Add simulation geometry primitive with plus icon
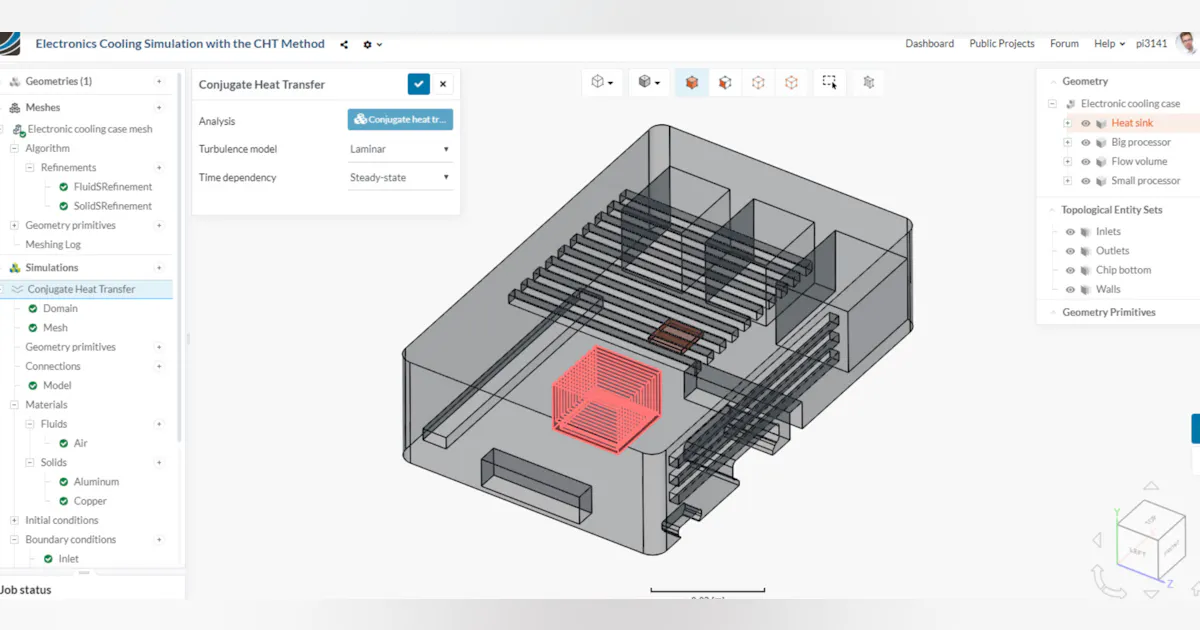1200x630 pixels. [x=159, y=347]
